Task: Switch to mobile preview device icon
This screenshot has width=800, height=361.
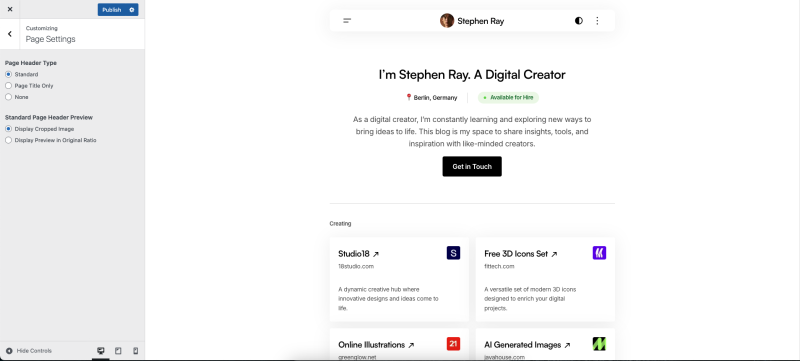Action: (x=135, y=351)
